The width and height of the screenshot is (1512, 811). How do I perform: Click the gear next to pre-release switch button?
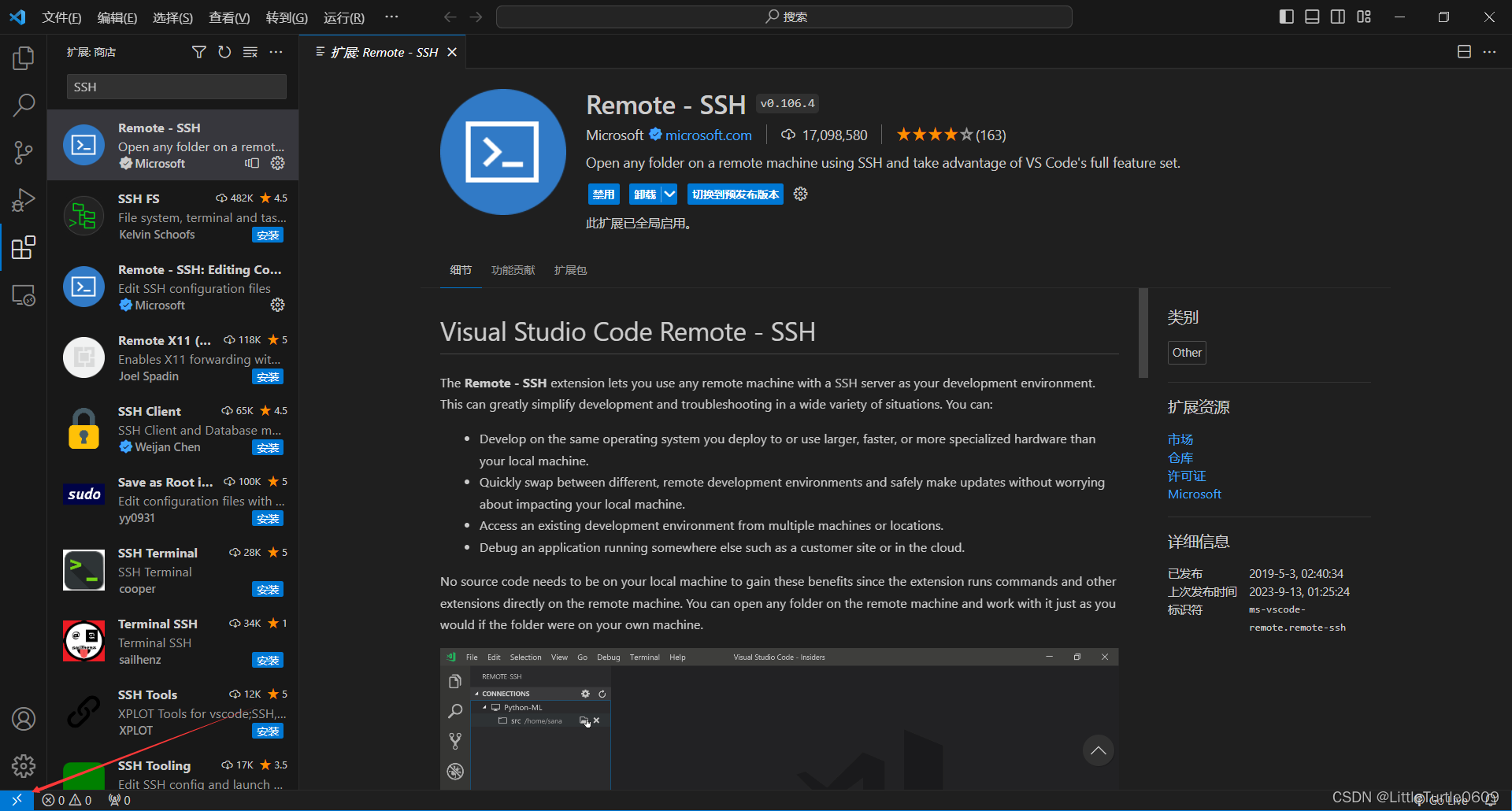tap(801, 194)
